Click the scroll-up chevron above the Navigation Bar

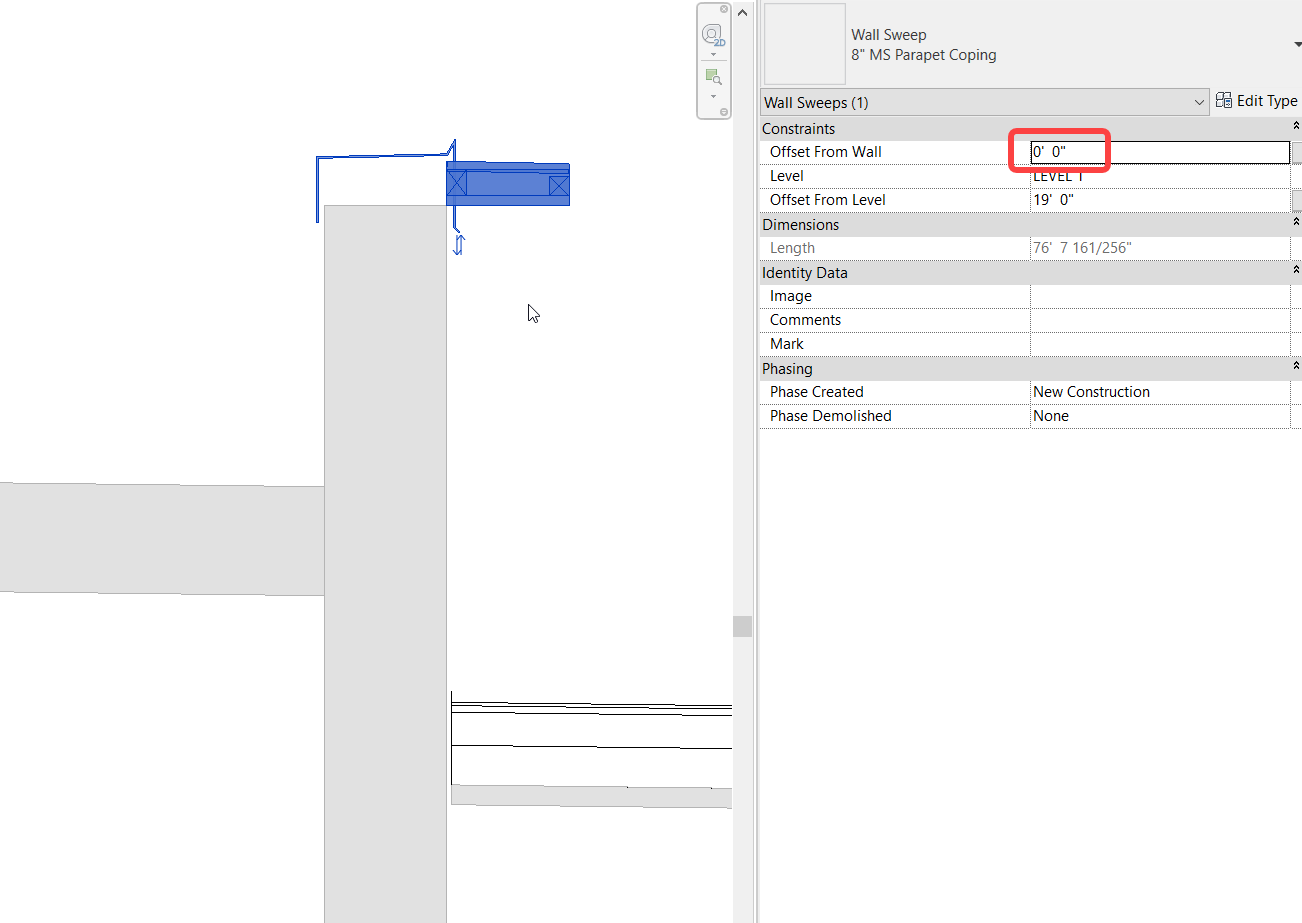(x=742, y=12)
